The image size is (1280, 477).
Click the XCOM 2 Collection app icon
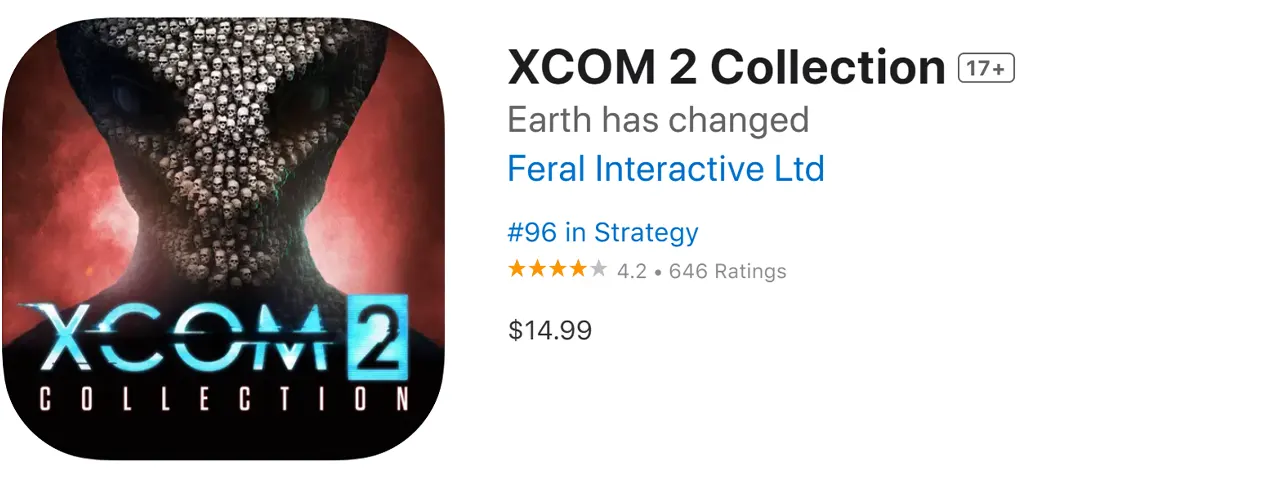pos(224,238)
